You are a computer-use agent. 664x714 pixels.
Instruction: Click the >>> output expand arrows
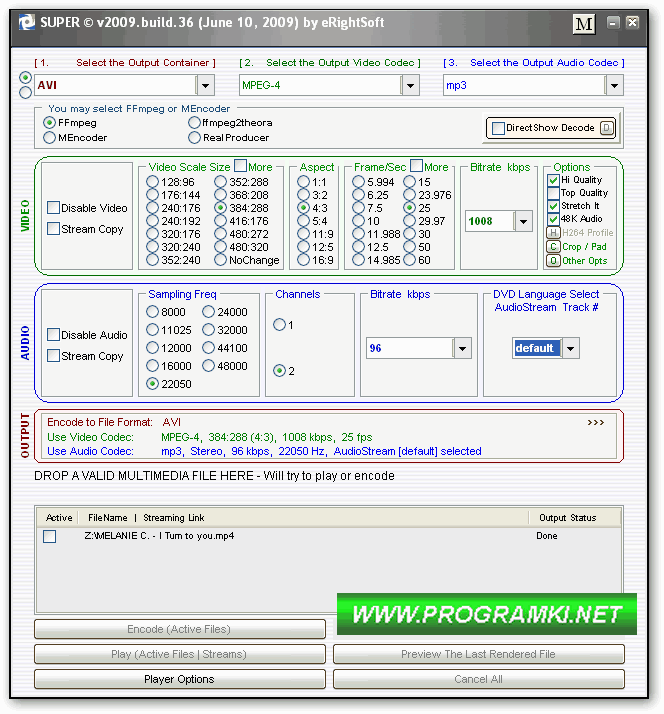click(595, 423)
